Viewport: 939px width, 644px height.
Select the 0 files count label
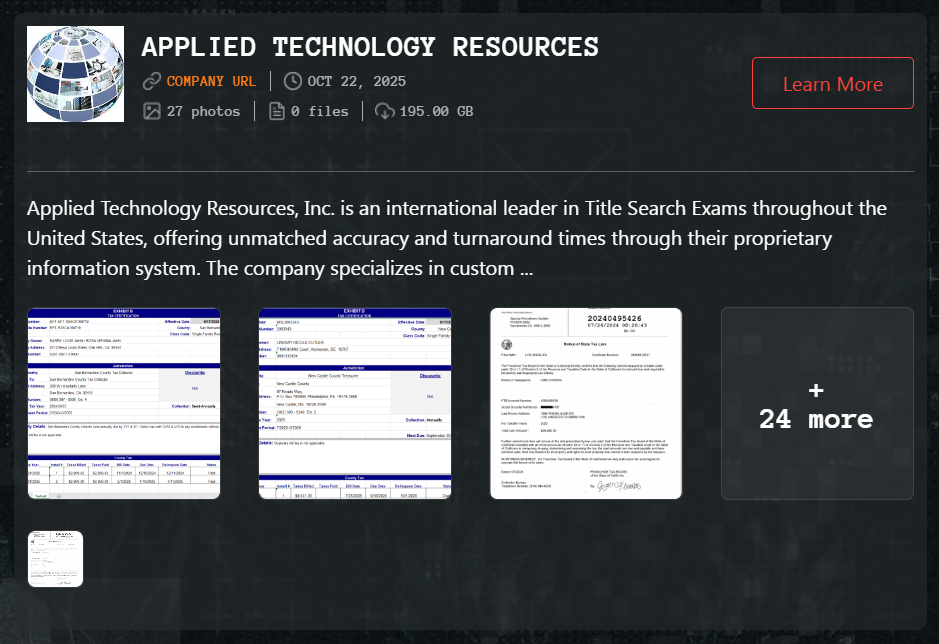point(320,111)
